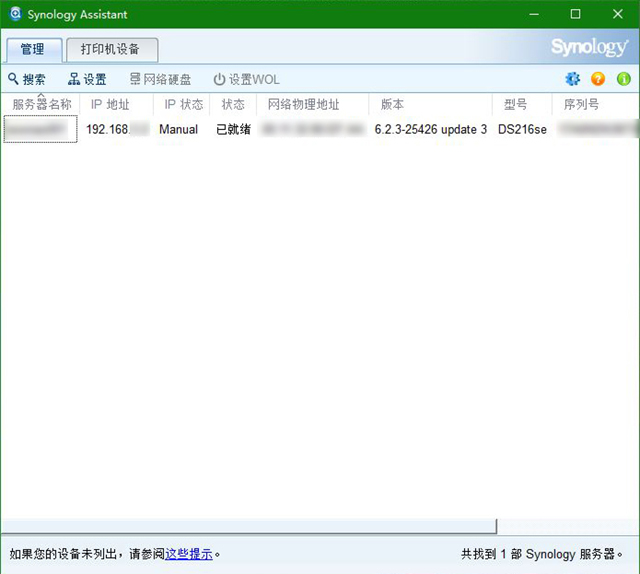This screenshot has width=640, height=574.
Task: Click the blurred serial number cell
Action: [598, 129]
